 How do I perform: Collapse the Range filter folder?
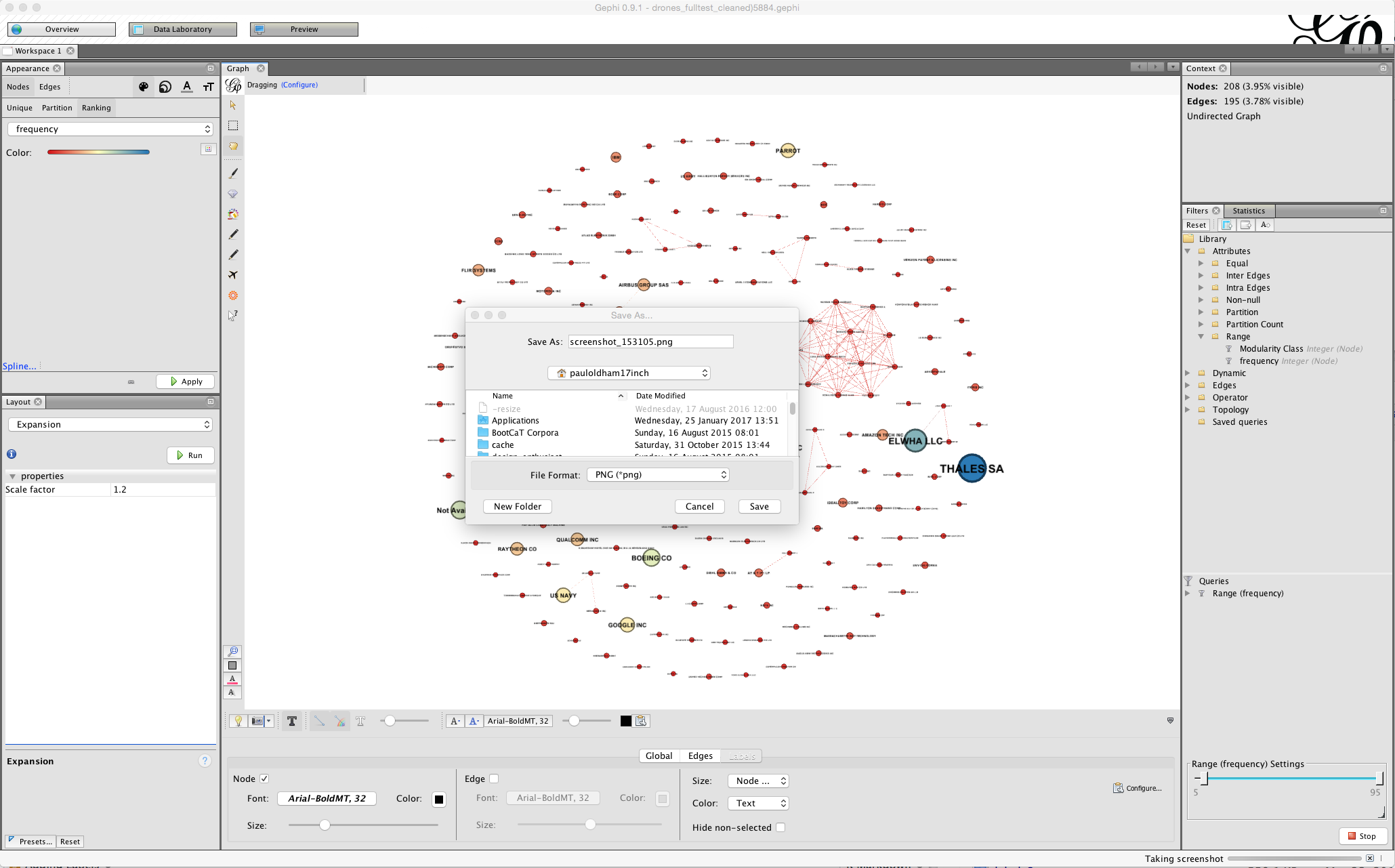pyautogui.click(x=1201, y=337)
